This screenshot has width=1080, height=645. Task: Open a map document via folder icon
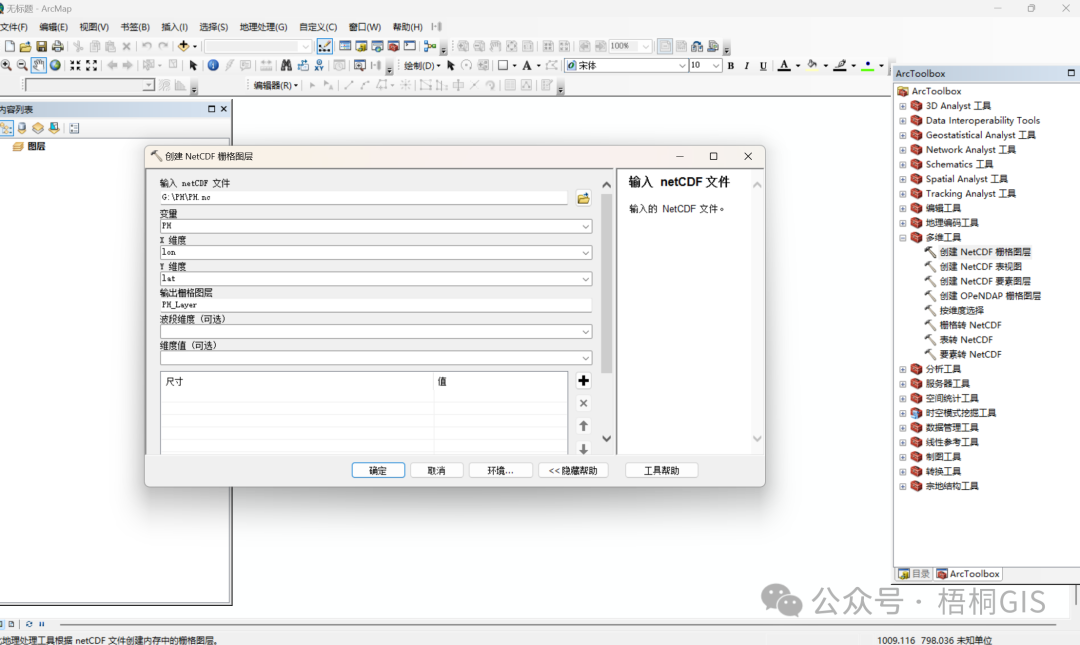coord(25,46)
